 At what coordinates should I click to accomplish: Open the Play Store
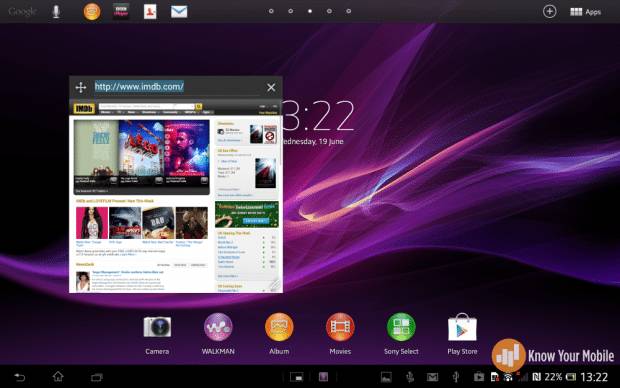462,334
